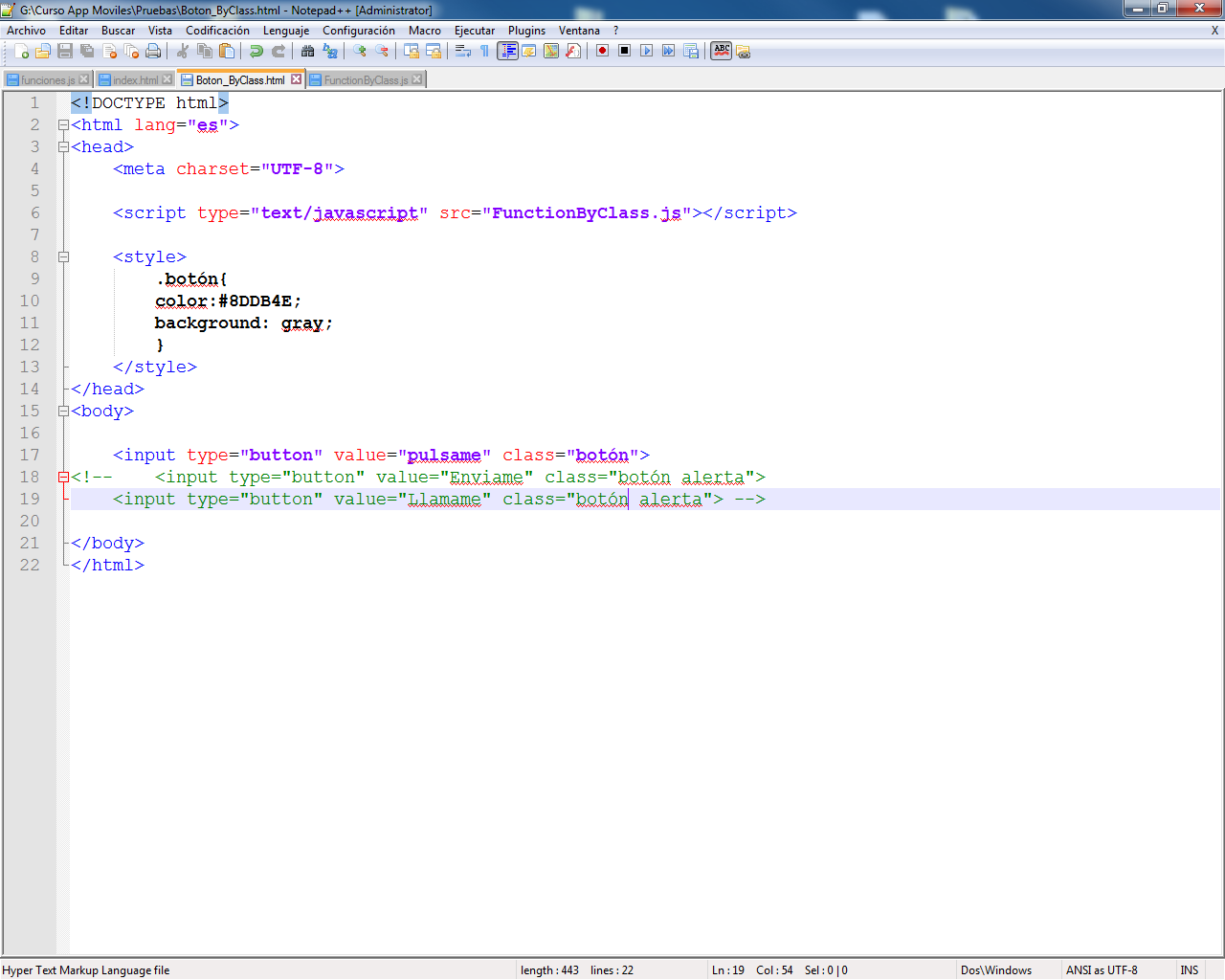Close the funciones.js tab

click(84, 79)
